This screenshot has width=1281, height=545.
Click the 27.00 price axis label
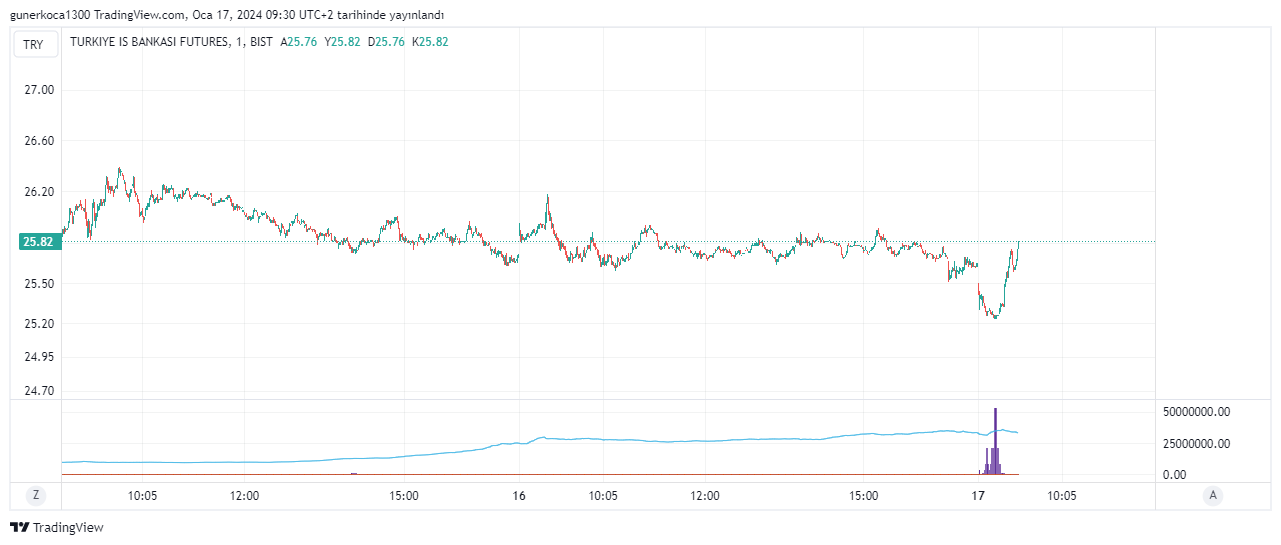click(39, 90)
